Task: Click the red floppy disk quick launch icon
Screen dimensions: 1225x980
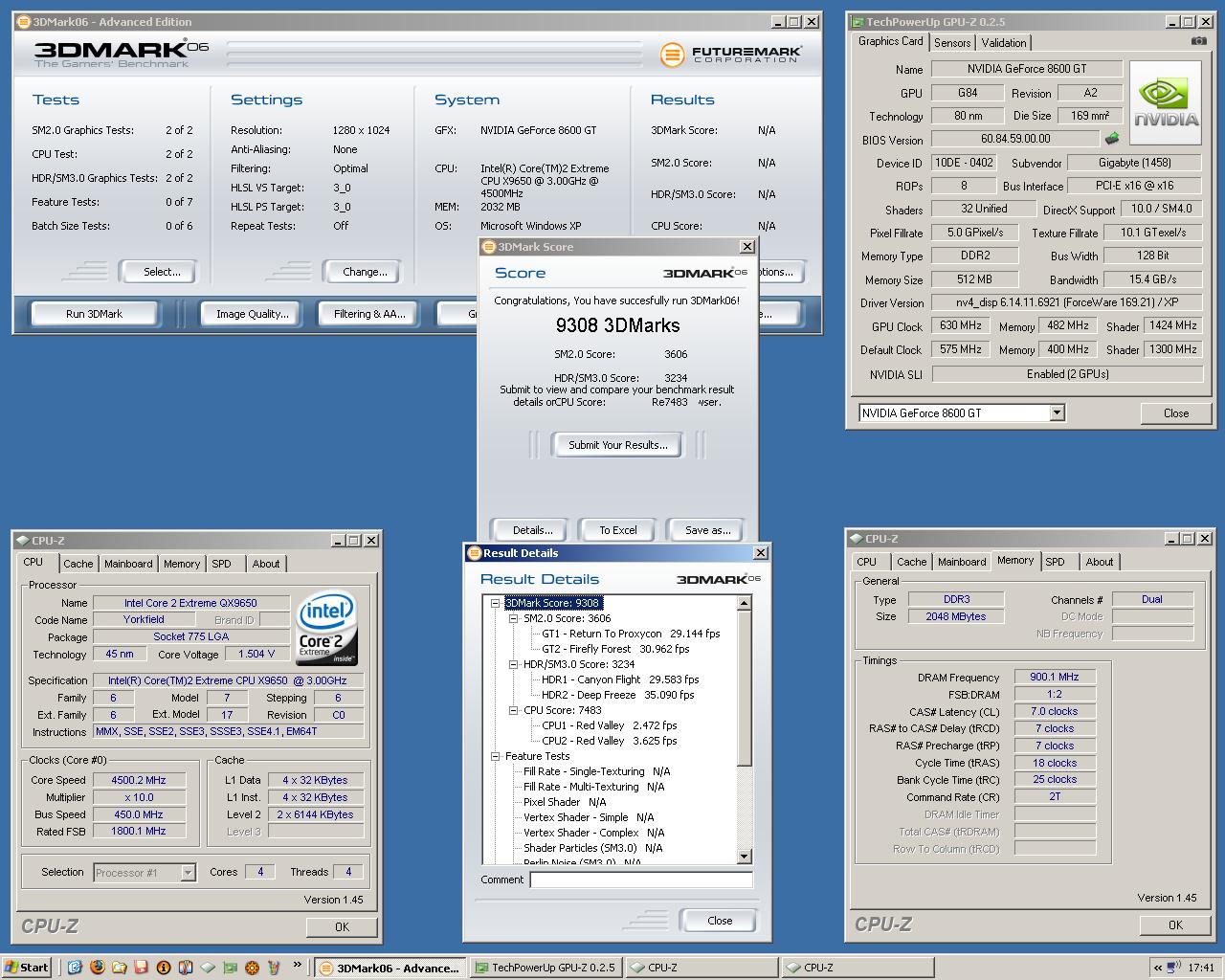Action: (x=141, y=967)
